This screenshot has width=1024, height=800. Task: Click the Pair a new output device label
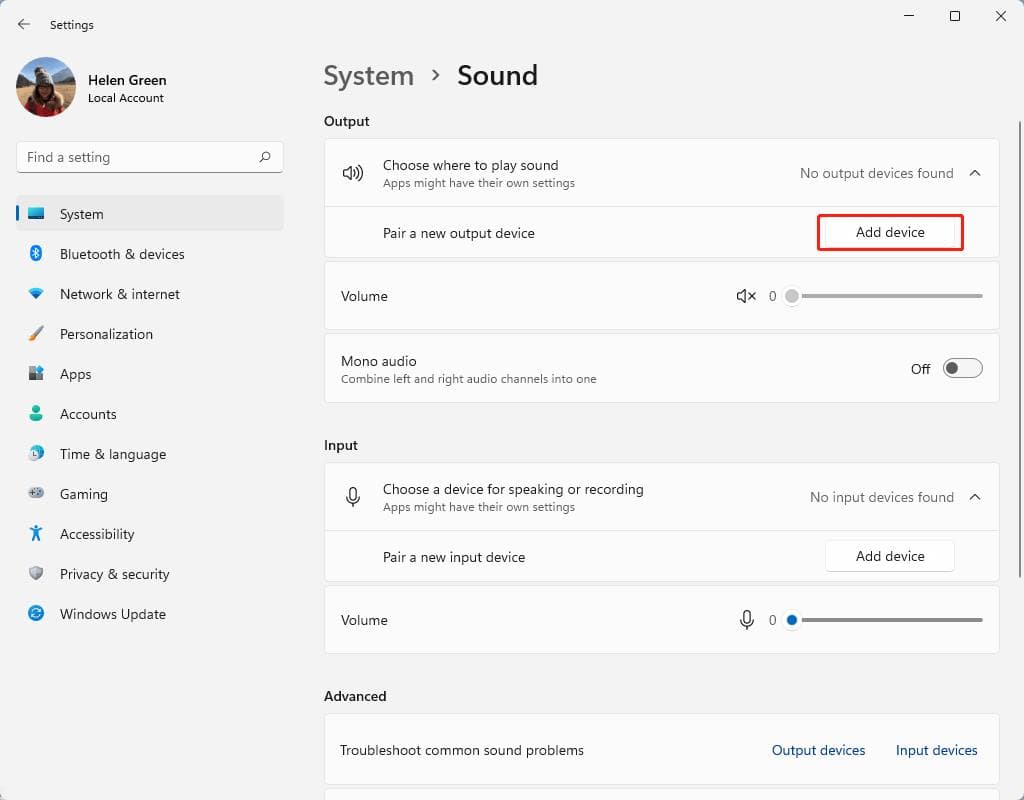coord(458,233)
